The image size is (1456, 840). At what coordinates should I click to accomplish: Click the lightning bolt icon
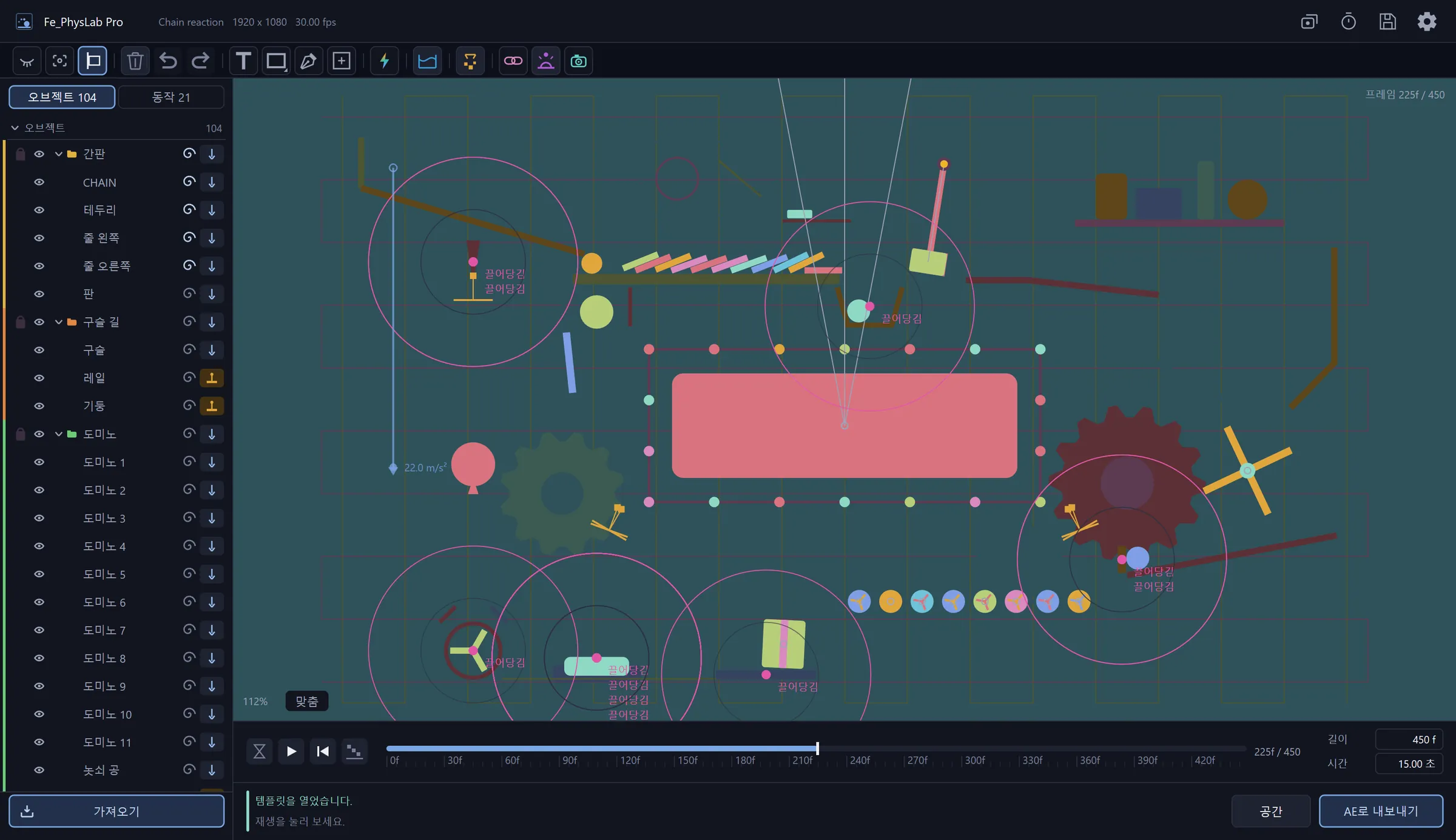pyautogui.click(x=385, y=61)
